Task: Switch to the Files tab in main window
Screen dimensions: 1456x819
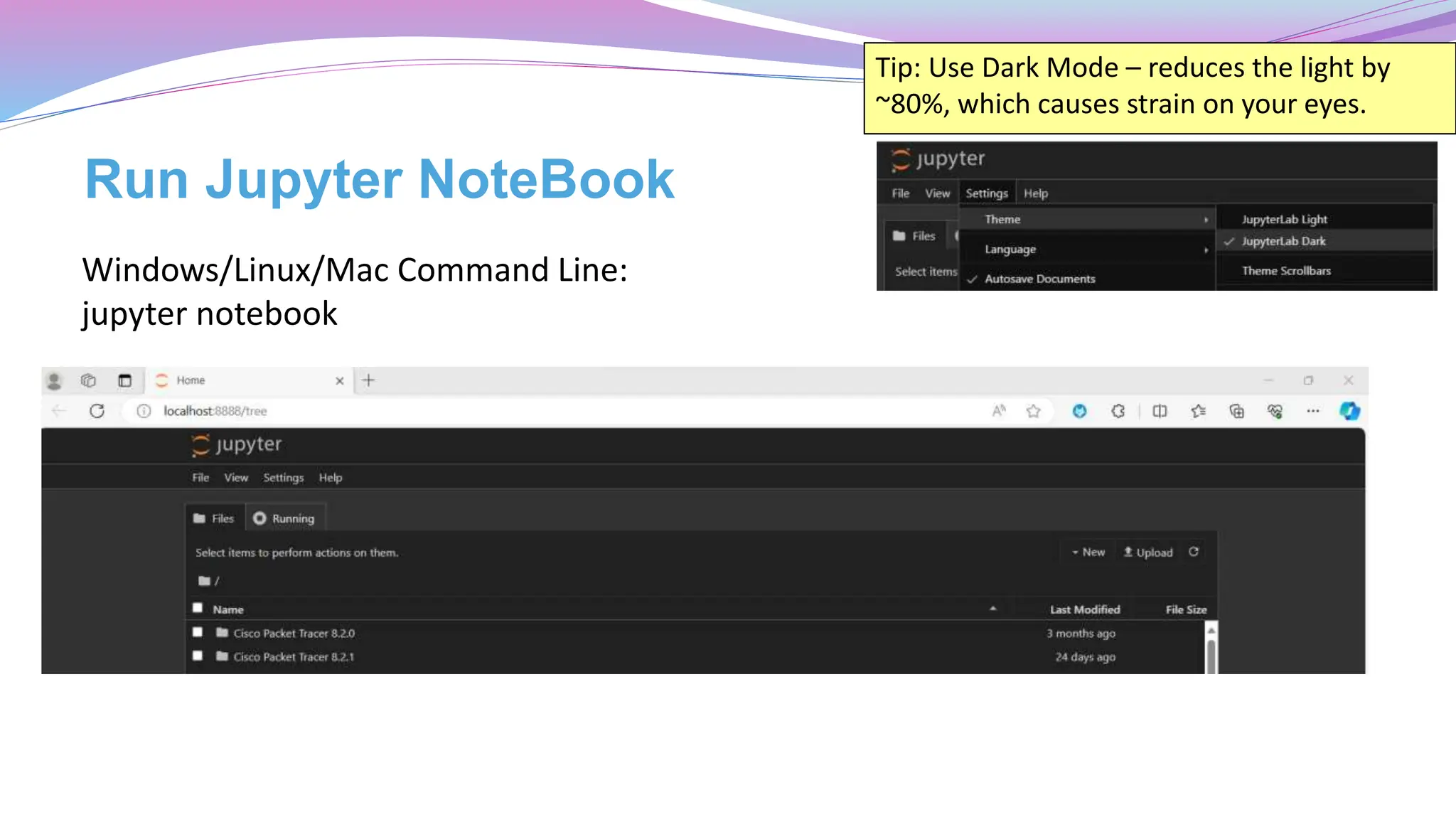Action: (214, 518)
